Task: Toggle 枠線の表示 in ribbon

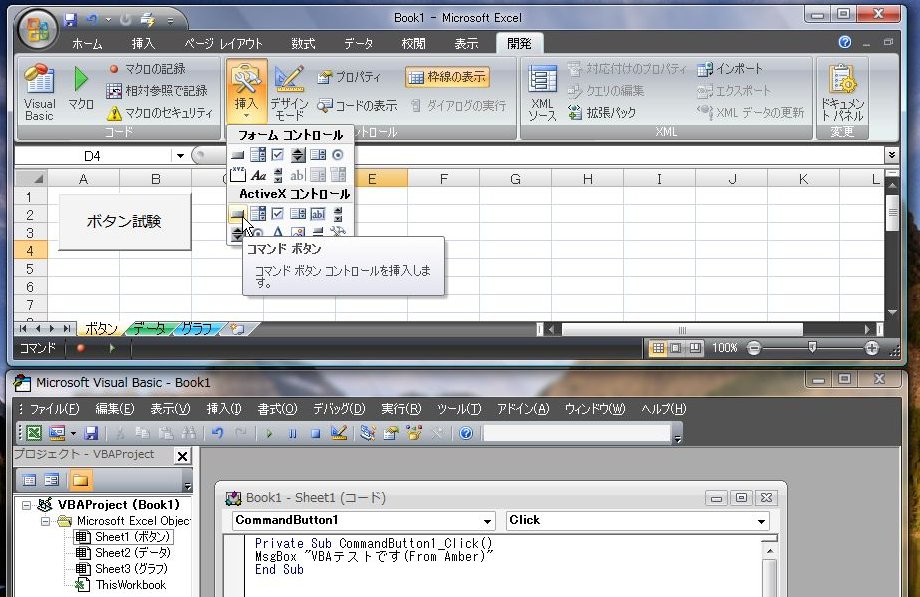Action: point(447,77)
